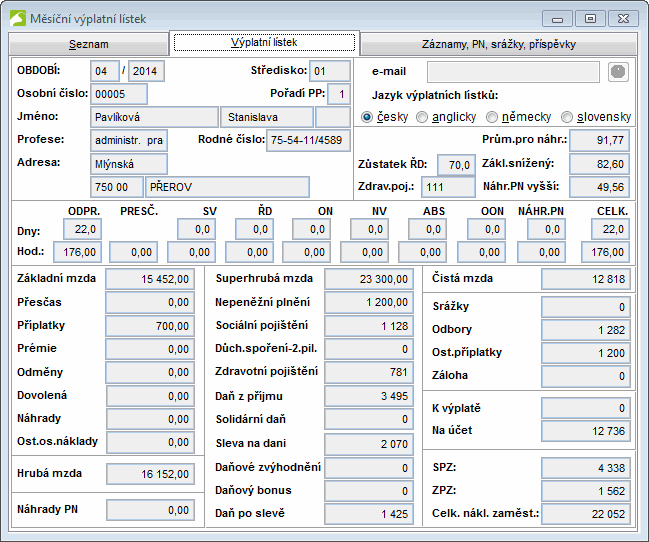Click the Rodné číslo field
This screenshot has width=649, height=542.
[308, 140]
